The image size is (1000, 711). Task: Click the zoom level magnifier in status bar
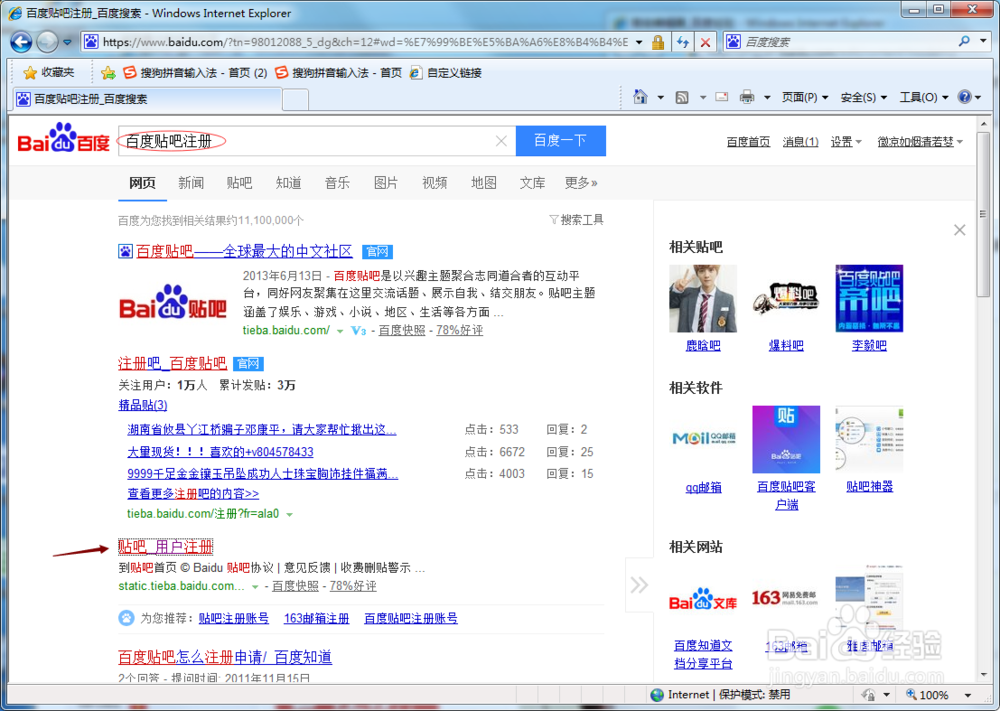911,694
